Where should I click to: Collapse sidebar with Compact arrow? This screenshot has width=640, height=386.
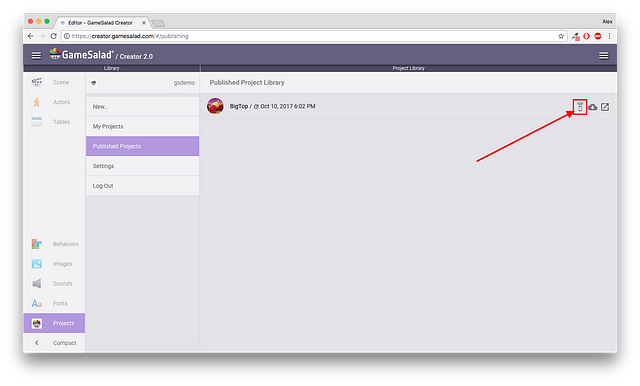pyautogui.click(x=37, y=343)
